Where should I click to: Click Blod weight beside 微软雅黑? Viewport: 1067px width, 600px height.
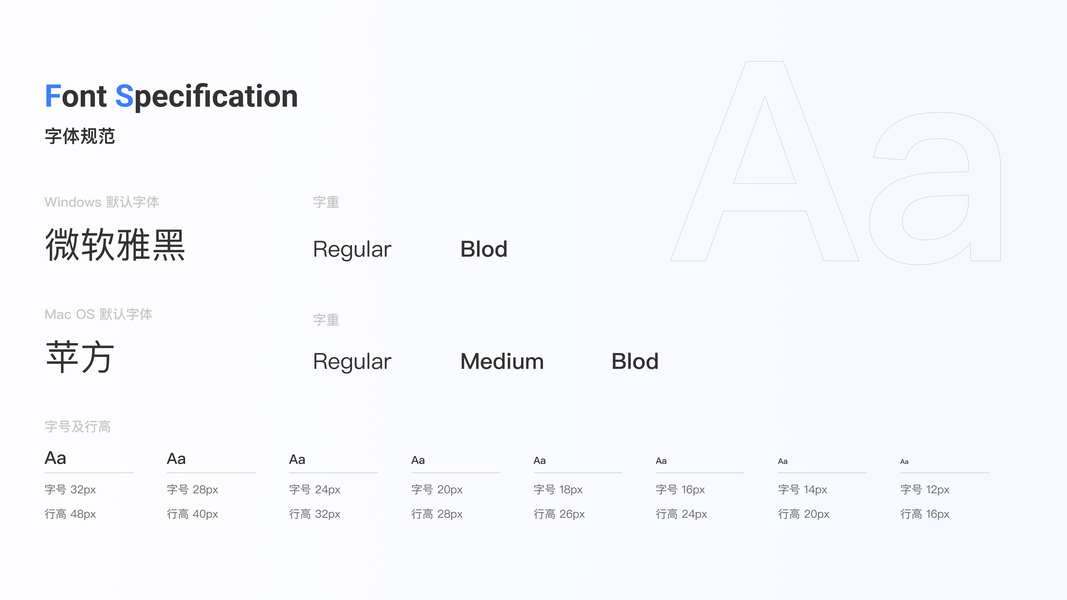click(484, 249)
